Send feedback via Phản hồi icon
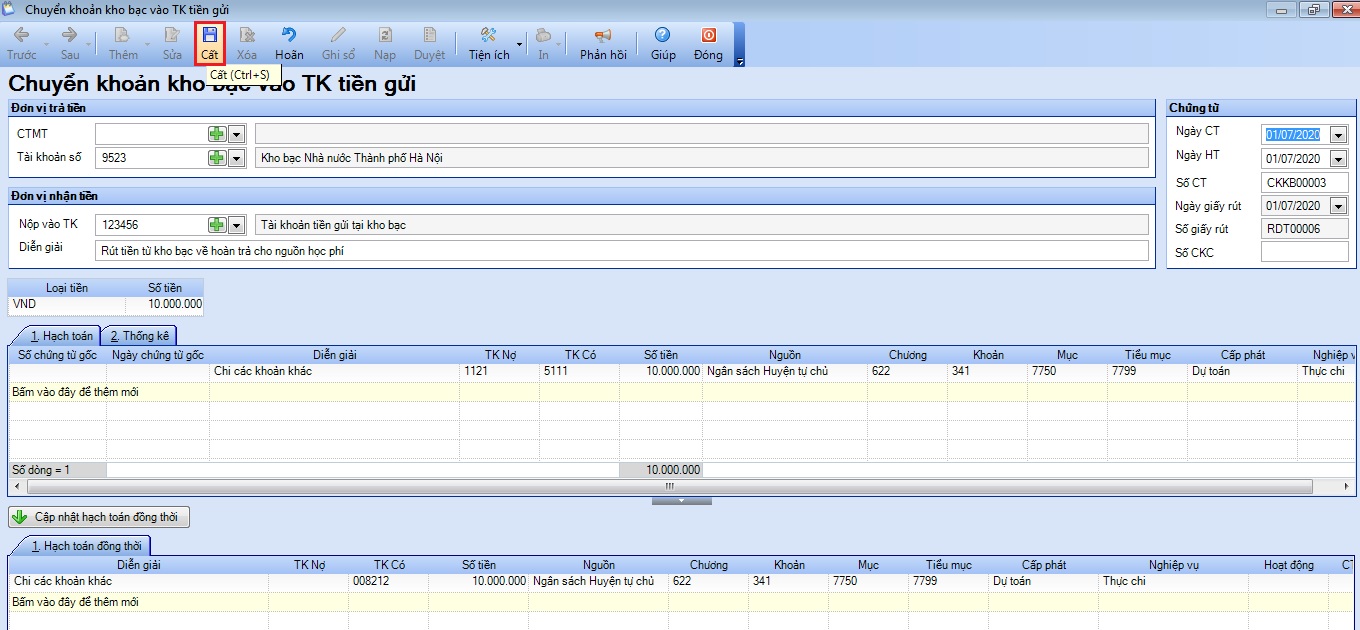The image size is (1360, 630). point(603,44)
